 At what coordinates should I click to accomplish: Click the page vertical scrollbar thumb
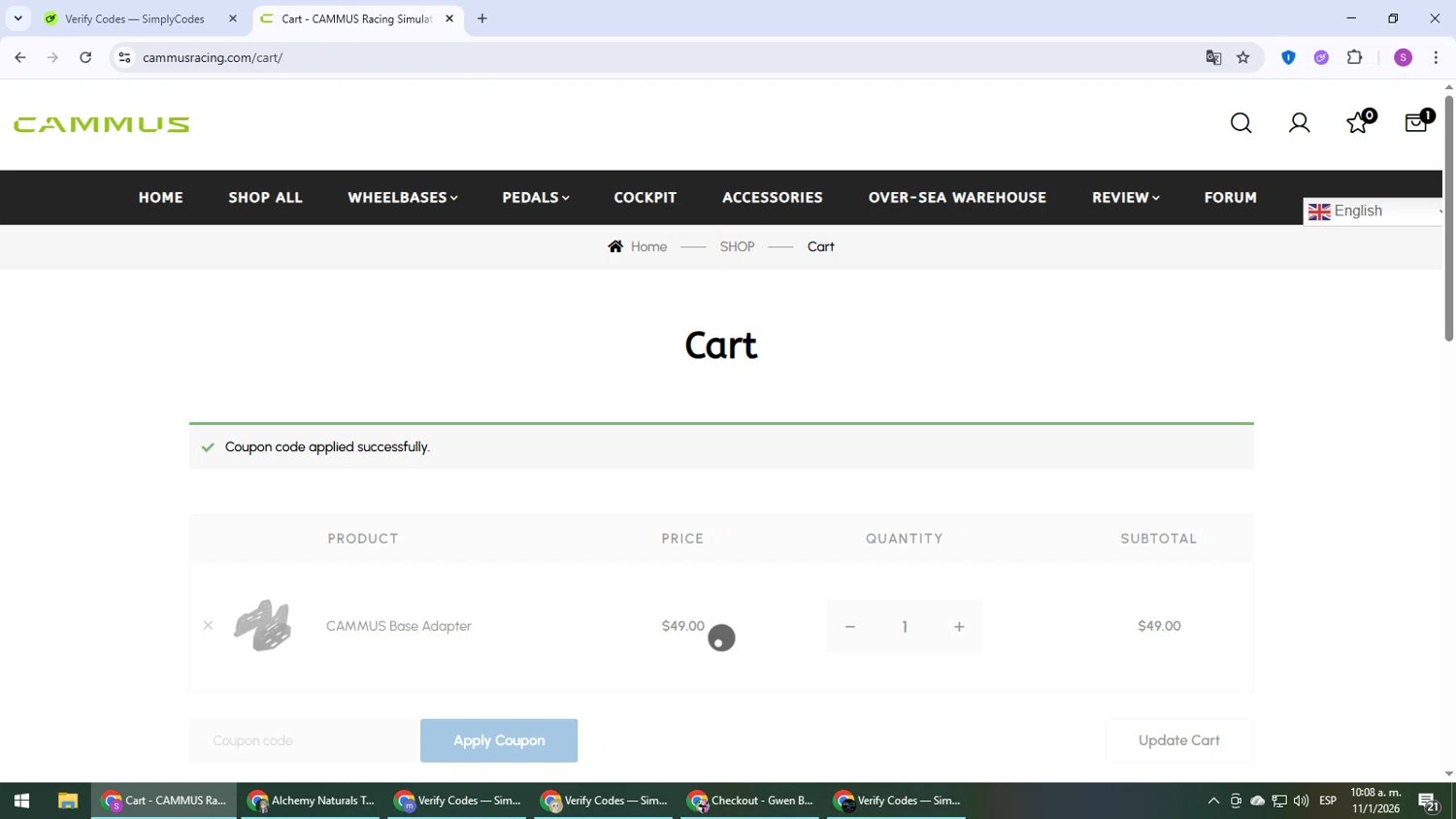[1448, 218]
